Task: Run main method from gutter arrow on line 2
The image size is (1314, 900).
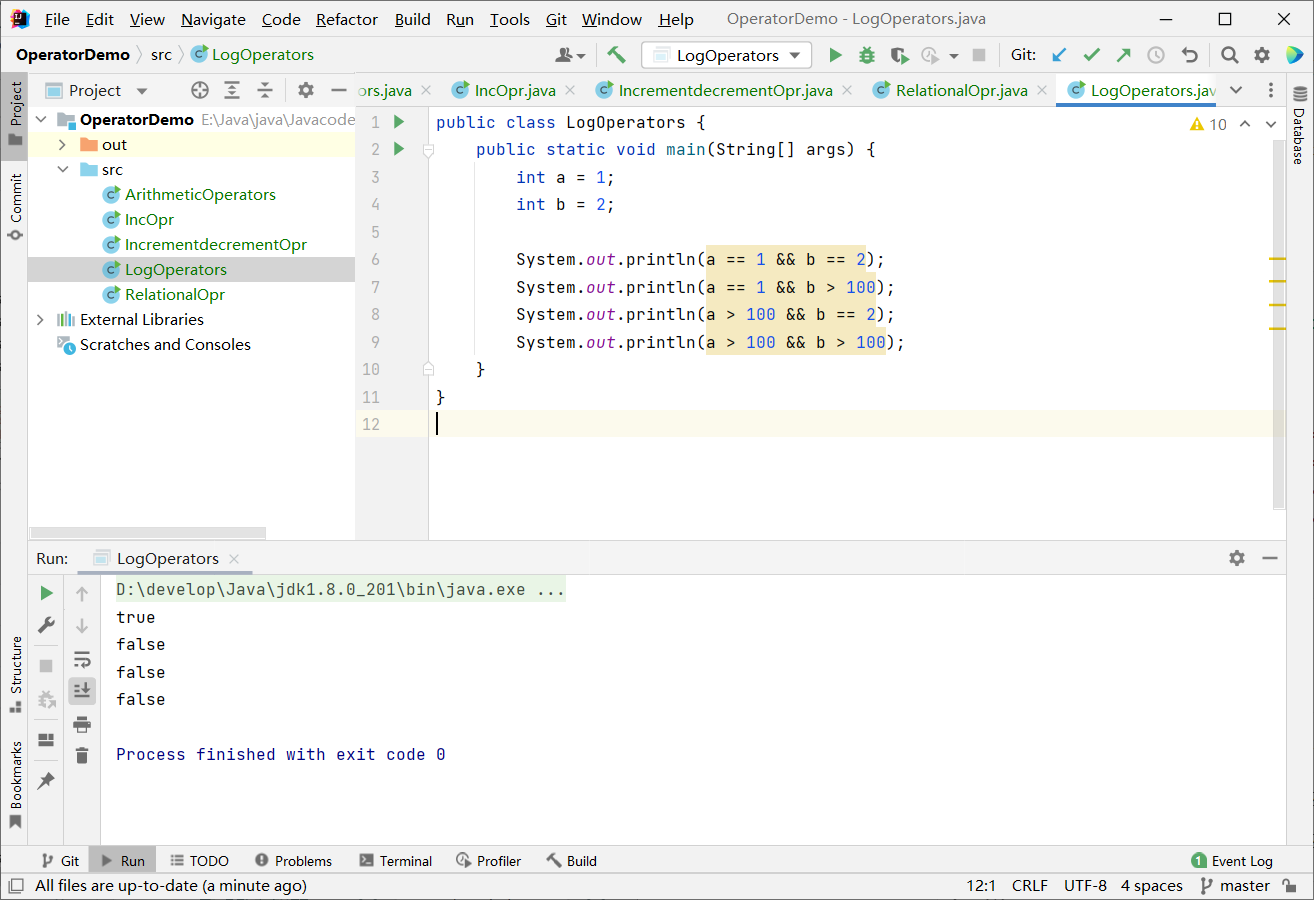Action: [x=398, y=149]
